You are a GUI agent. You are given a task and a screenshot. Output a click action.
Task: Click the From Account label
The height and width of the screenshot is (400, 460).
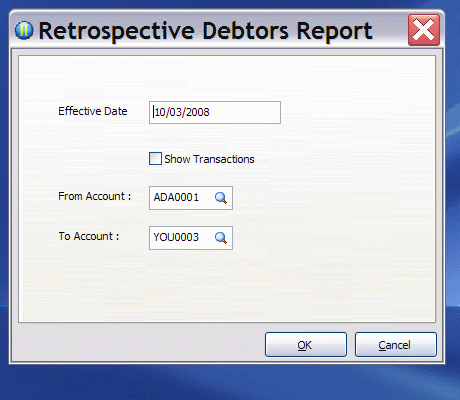(95, 196)
